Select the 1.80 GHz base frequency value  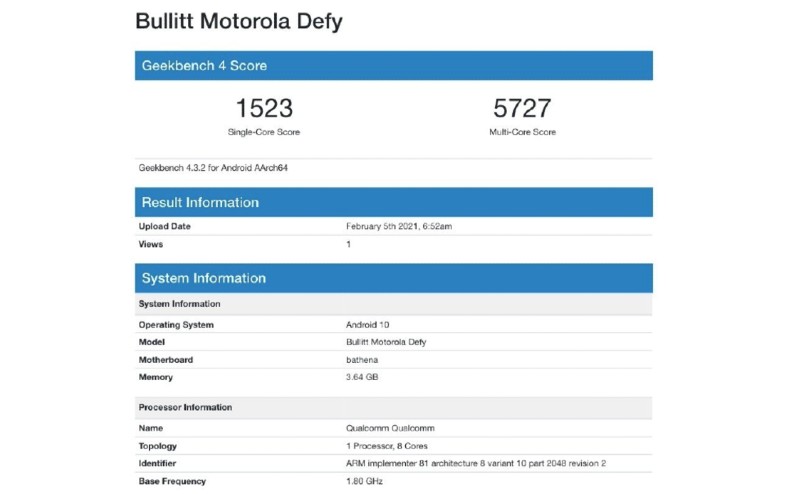(362, 481)
